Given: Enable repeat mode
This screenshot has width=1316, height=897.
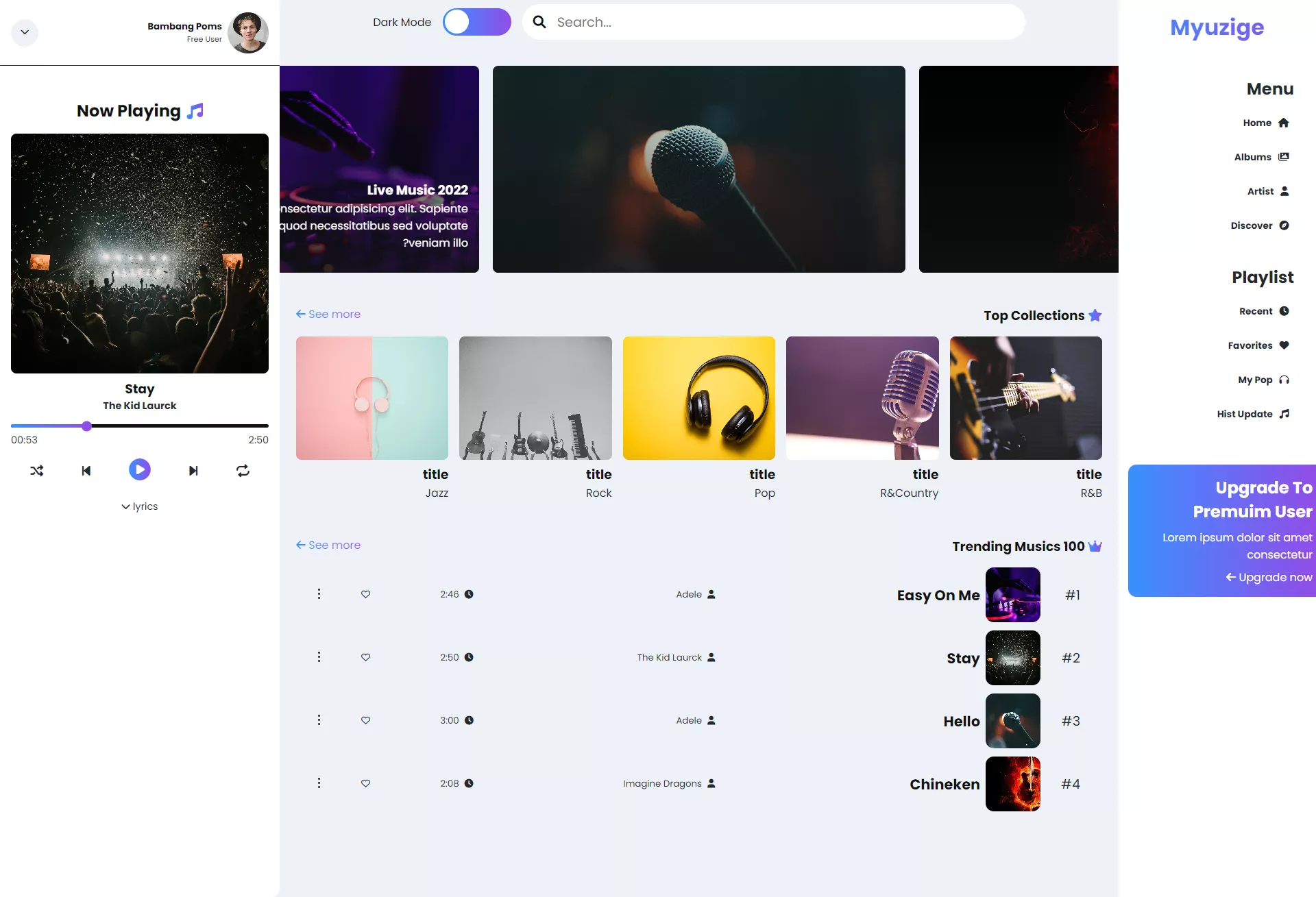Looking at the screenshot, I should 243,471.
